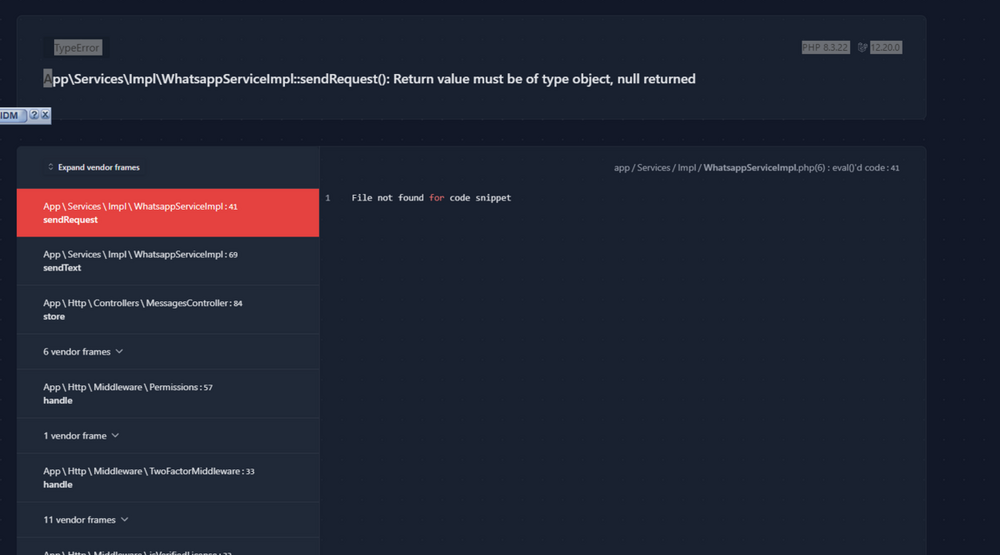Open MessagesController store frame
This screenshot has height=555, width=1000.
[168, 309]
